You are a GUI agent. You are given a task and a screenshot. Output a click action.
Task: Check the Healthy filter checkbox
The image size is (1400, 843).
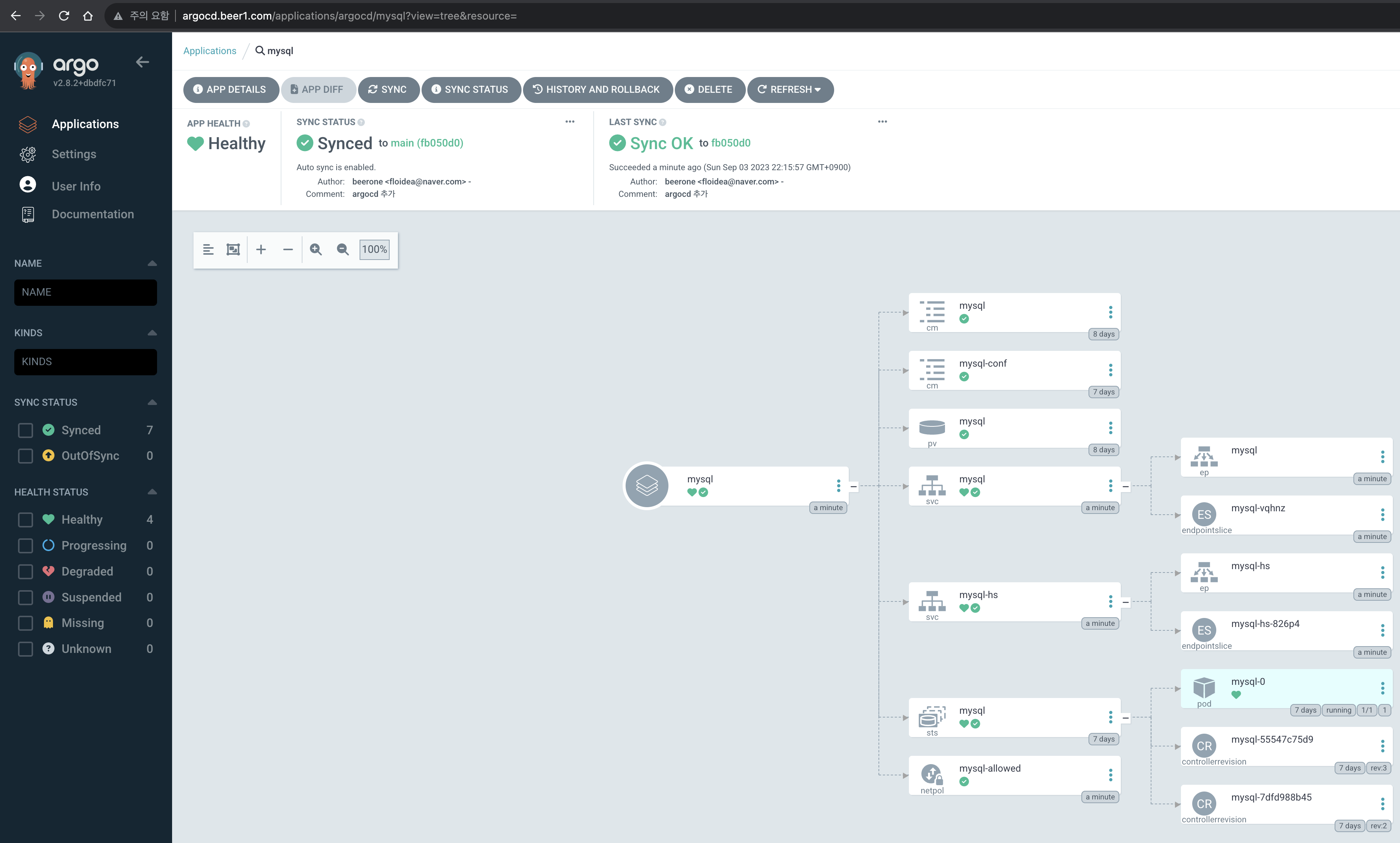tap(26, 520)
